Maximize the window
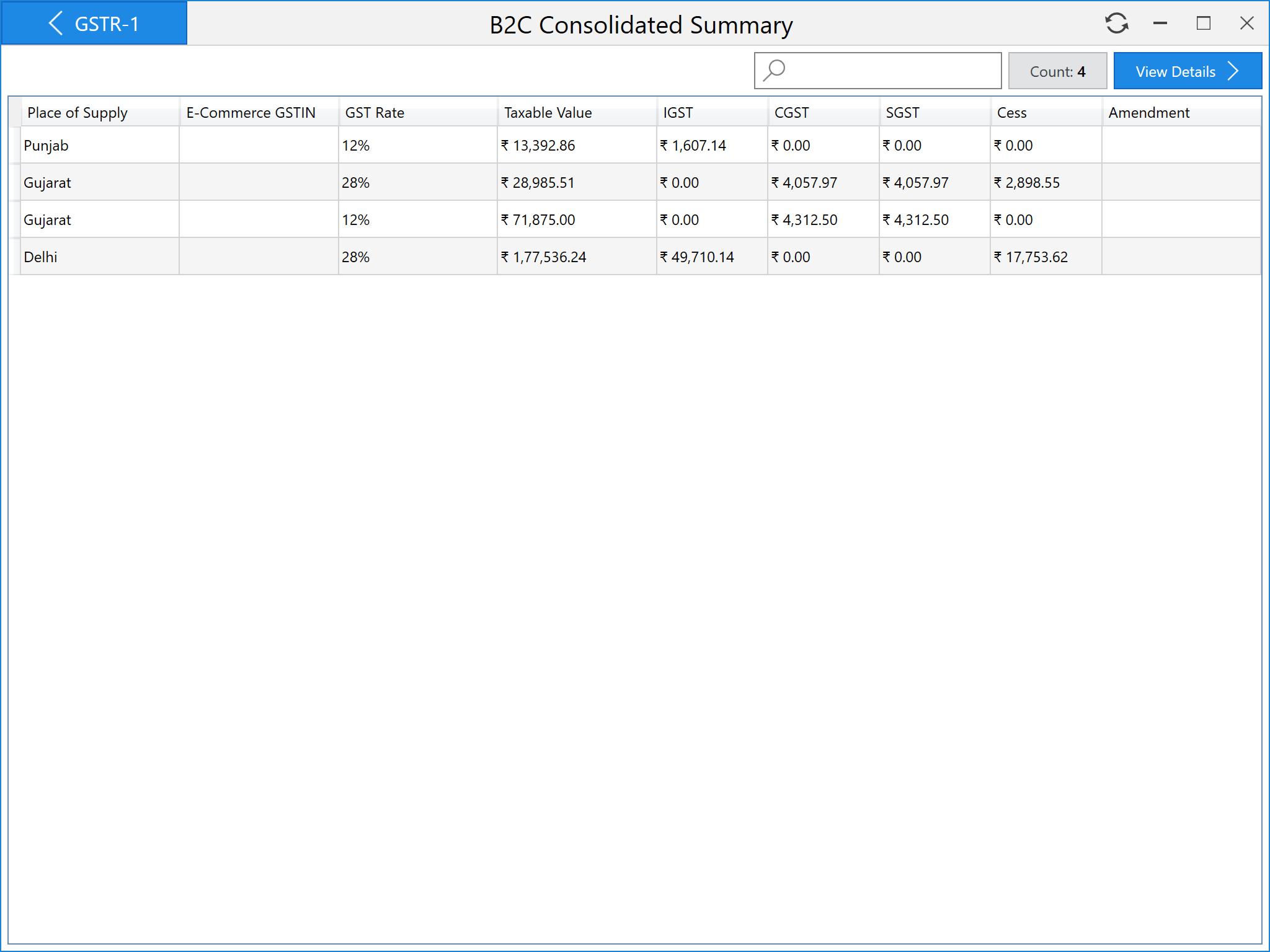The width and height of the screenshot is (1270, 952). coord(1203,24)
